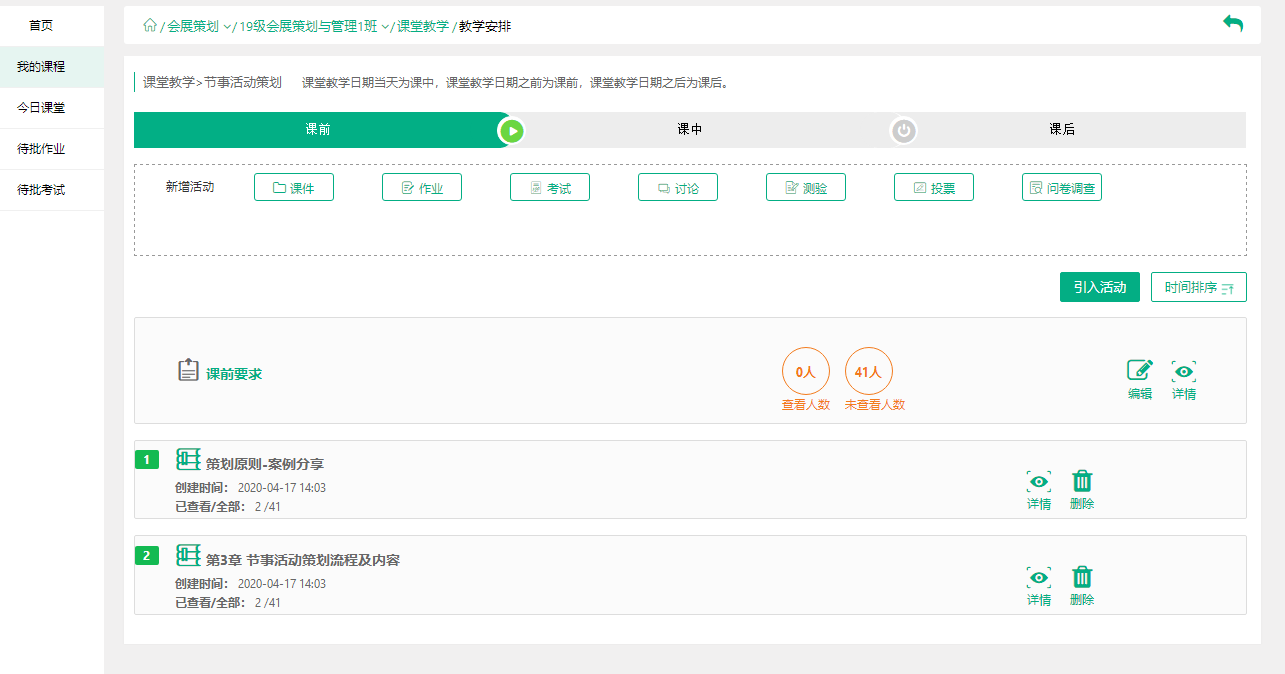Click the green back arrow icon
Viewport: 1285px width, 674px height.
(x=1233, y=24)
